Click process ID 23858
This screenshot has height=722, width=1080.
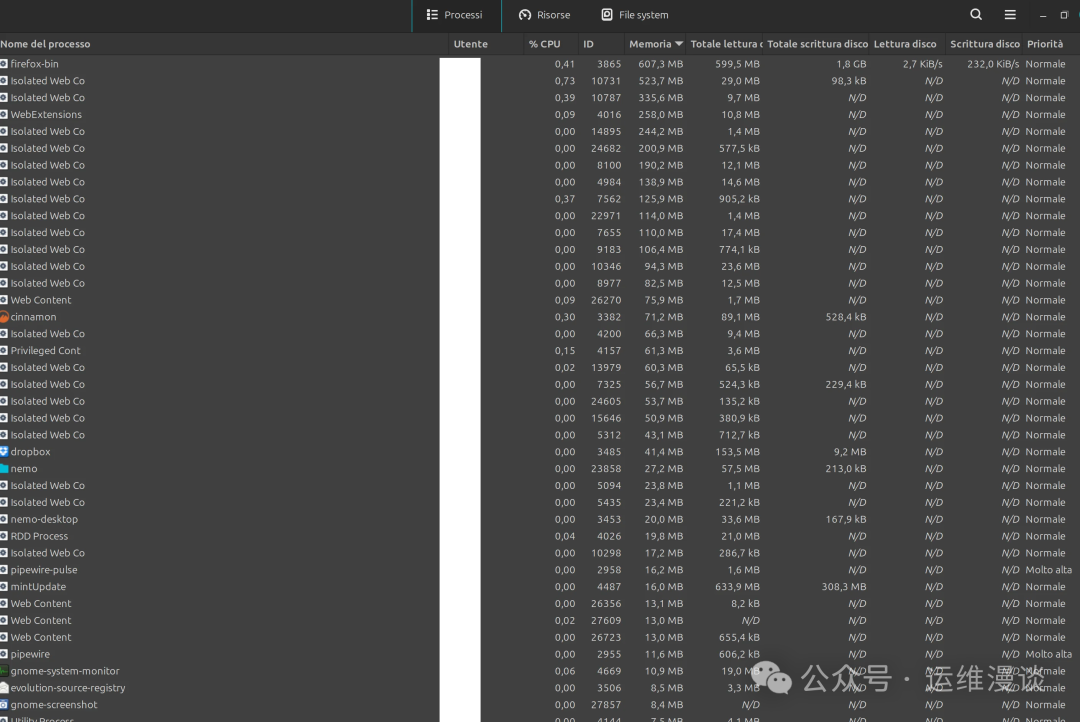606,469
